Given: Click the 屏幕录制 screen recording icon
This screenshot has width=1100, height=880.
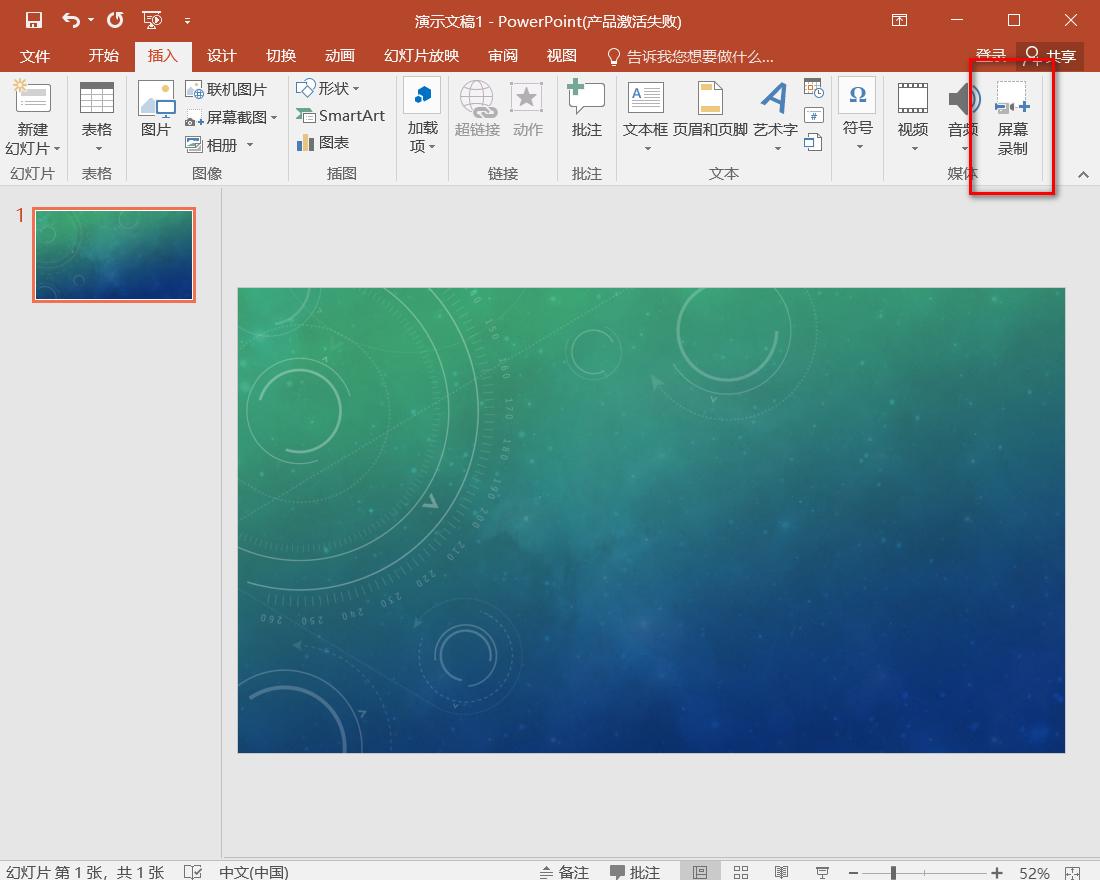Looking at the screenshot, I should pos(1012,119).
